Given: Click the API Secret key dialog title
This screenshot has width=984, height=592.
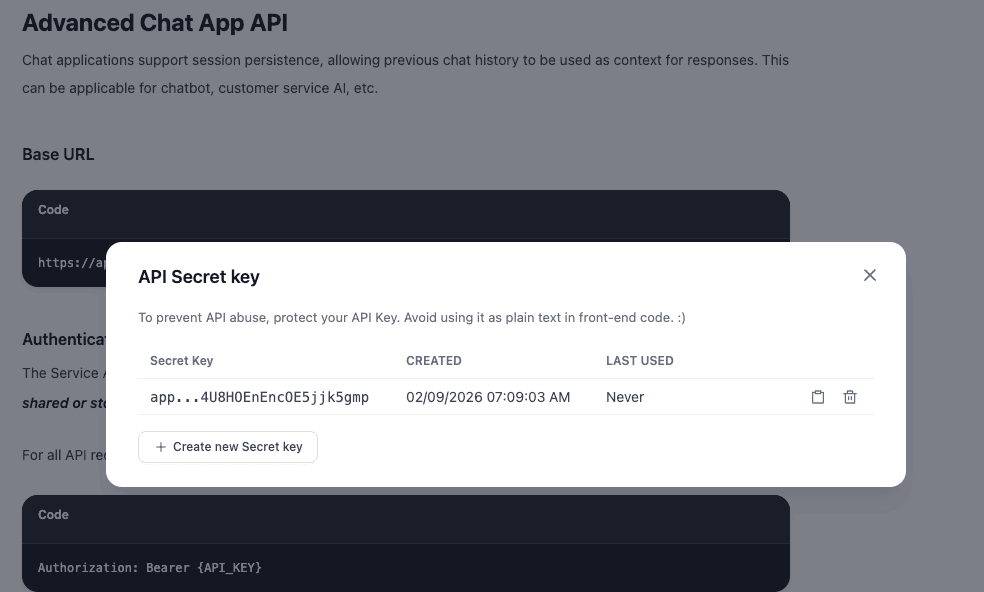Looking at the screenshot, I should coord(199,277).
